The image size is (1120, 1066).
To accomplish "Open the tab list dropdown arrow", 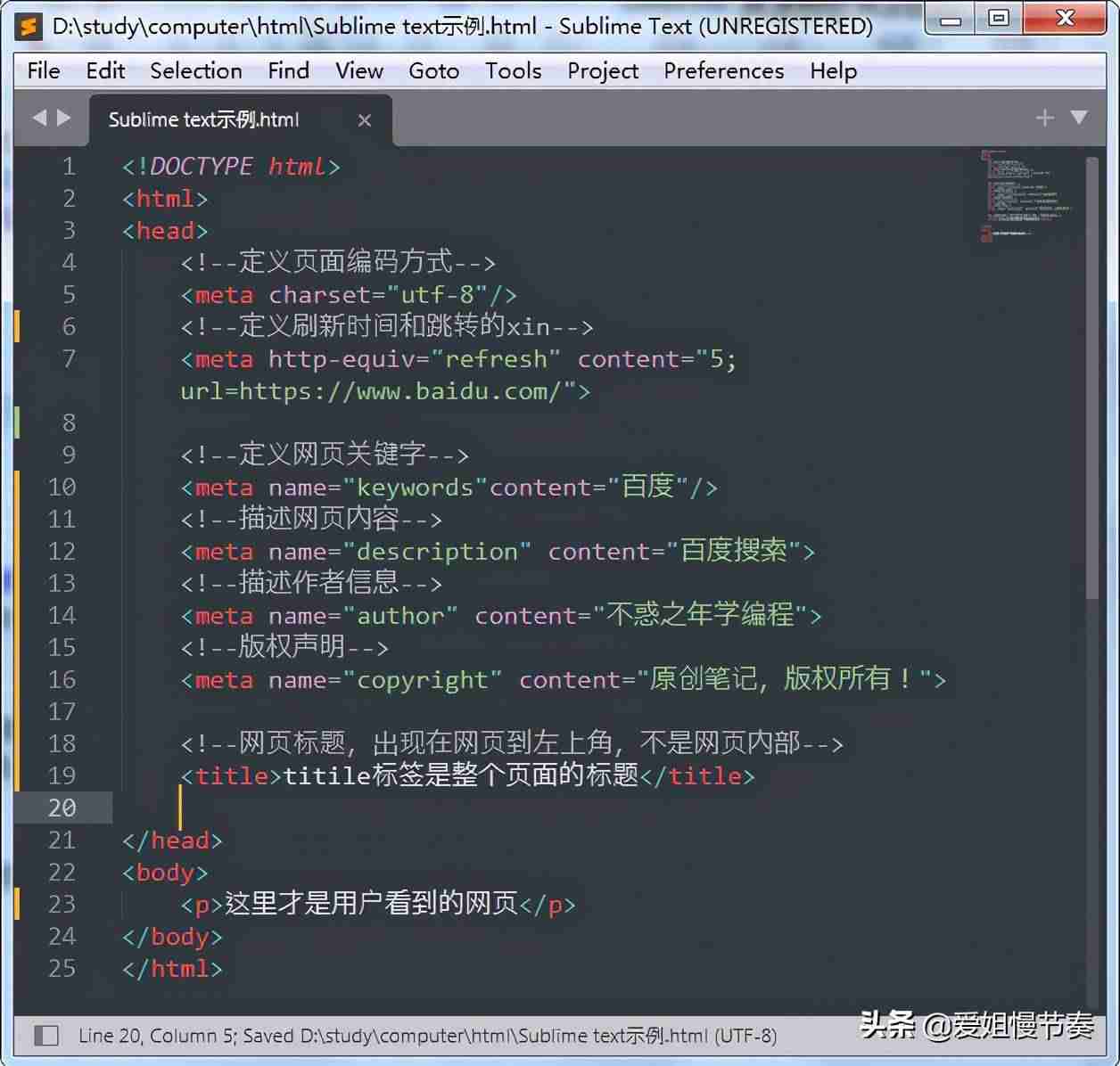I will [x=1079, y=118].
